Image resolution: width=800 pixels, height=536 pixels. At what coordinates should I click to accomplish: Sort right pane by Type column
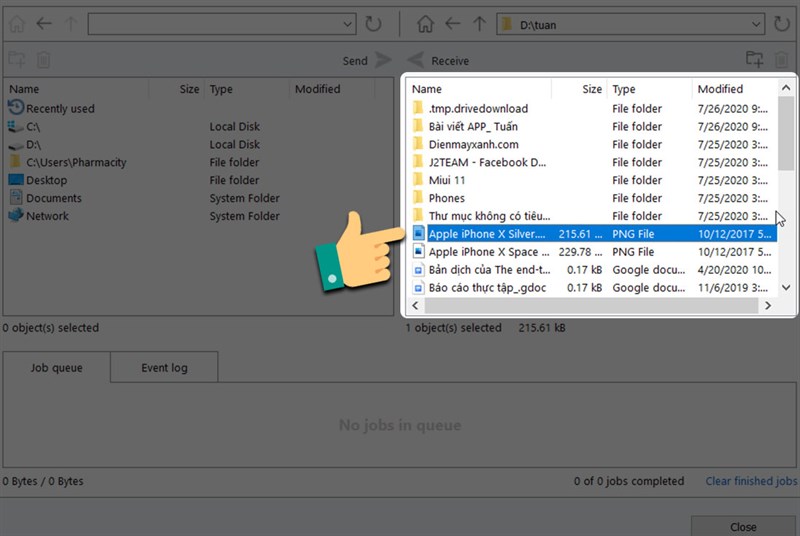(x=623, y=89)
